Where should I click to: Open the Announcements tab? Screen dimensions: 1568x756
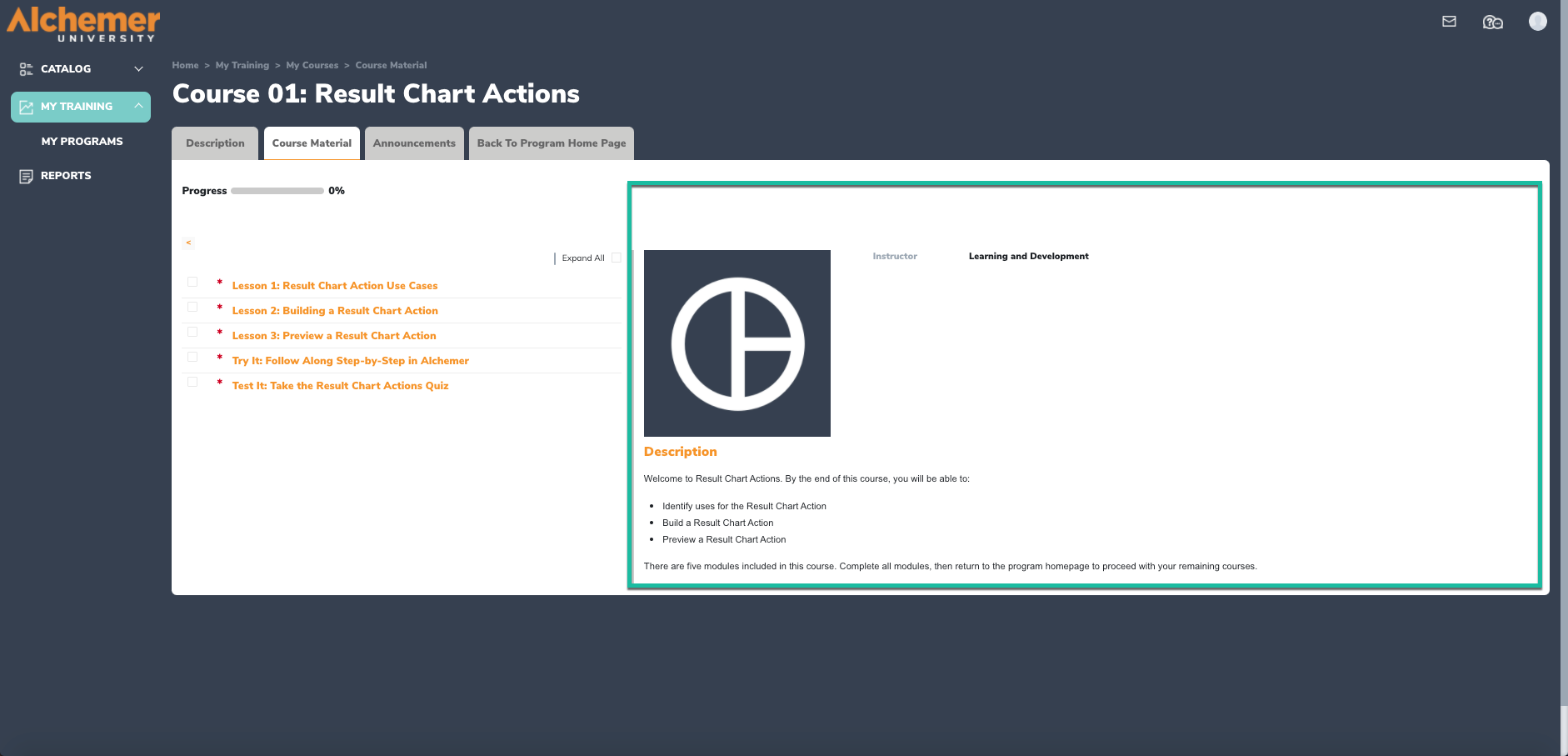(414, 143)
